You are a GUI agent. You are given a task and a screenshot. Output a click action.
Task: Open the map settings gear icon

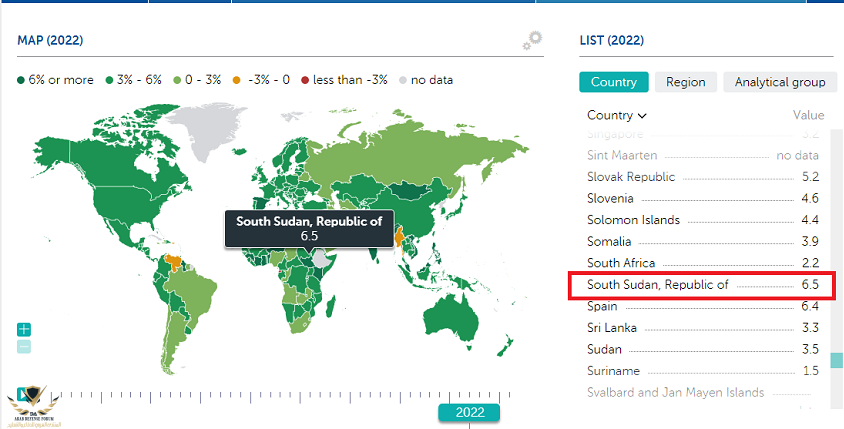[531, 41]
